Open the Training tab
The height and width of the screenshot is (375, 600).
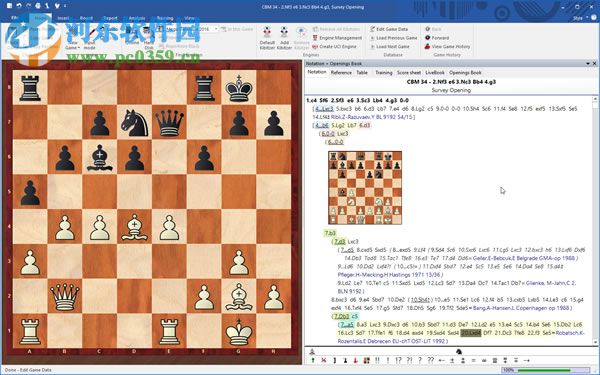tap(383, 72)
